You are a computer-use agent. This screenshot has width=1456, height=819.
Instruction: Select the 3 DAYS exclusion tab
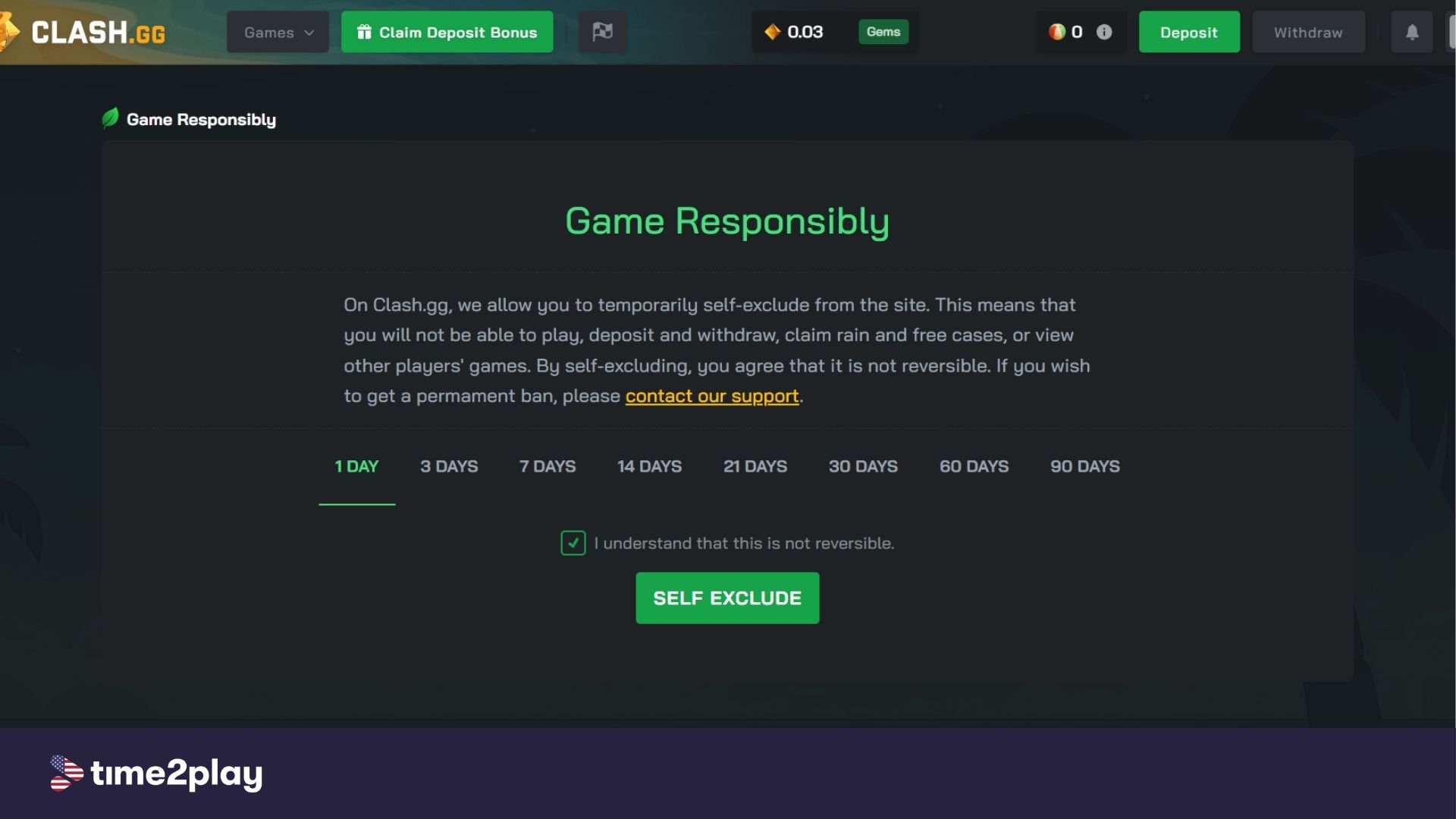click(x=449, y=466)
